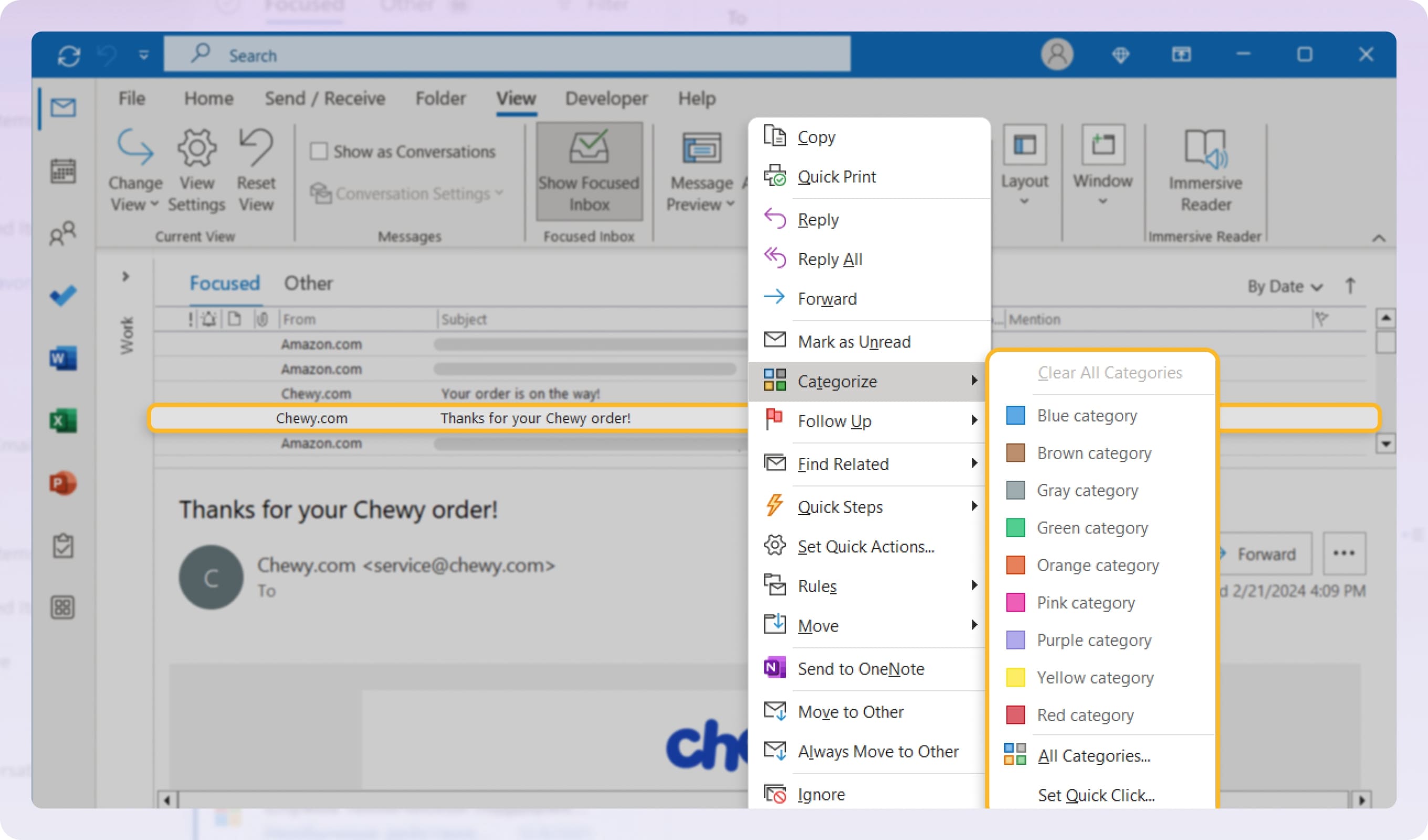Open the Mail view in the sidebar
The height and width of the screenshot is (840, 1428).
62,108
